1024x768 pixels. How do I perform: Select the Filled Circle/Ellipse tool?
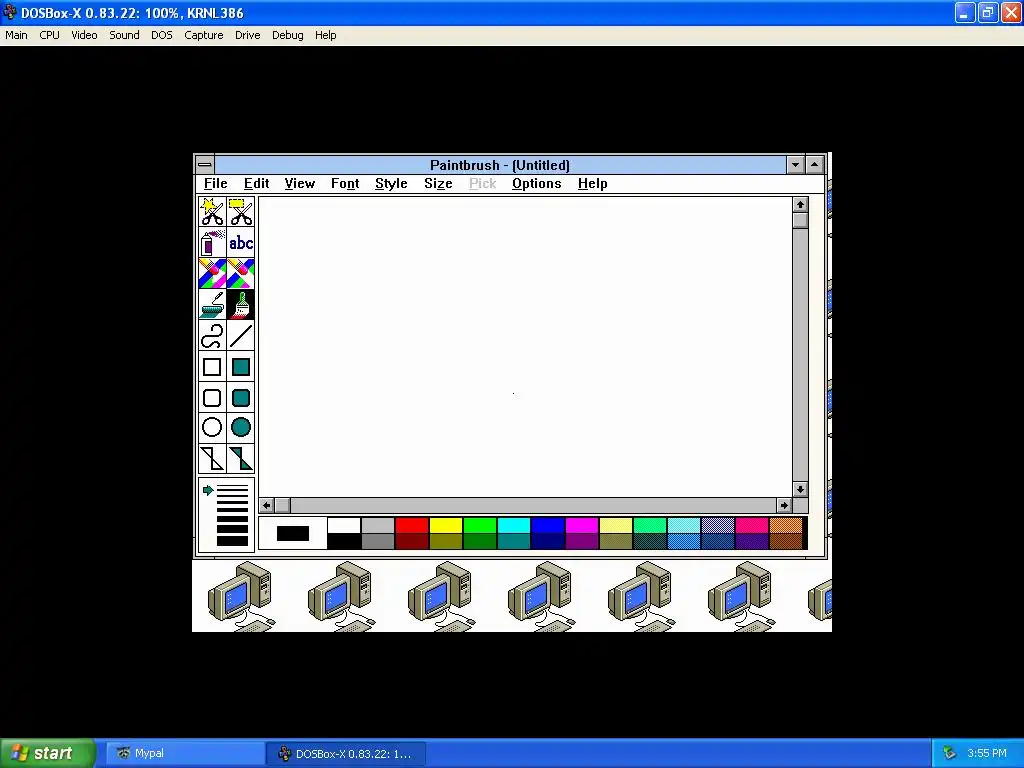point(241,428)
